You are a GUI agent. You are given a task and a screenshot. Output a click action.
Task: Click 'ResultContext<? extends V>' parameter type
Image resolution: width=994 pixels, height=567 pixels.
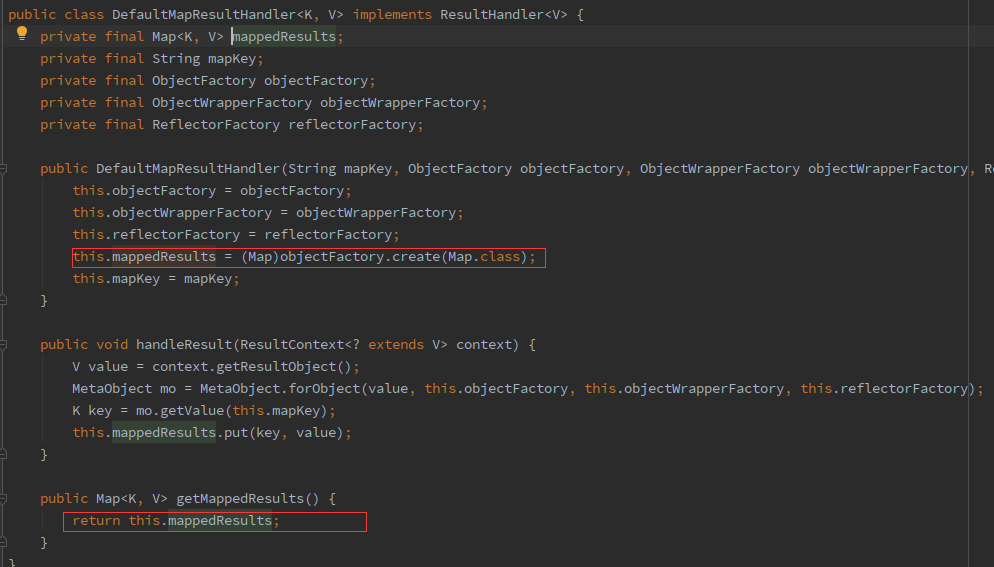344,345
